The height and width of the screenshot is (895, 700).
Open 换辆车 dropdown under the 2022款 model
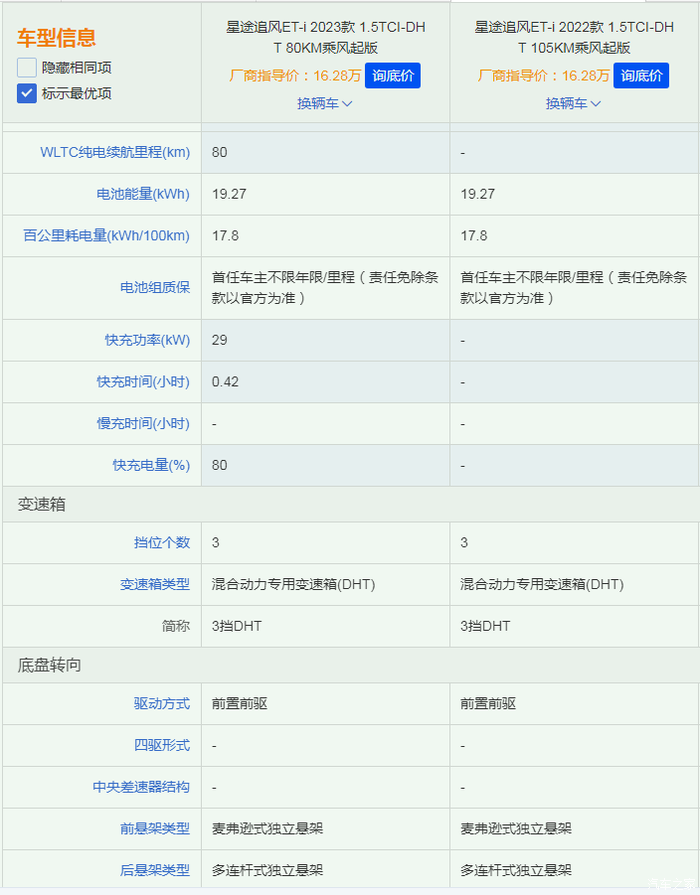(573, 103)
